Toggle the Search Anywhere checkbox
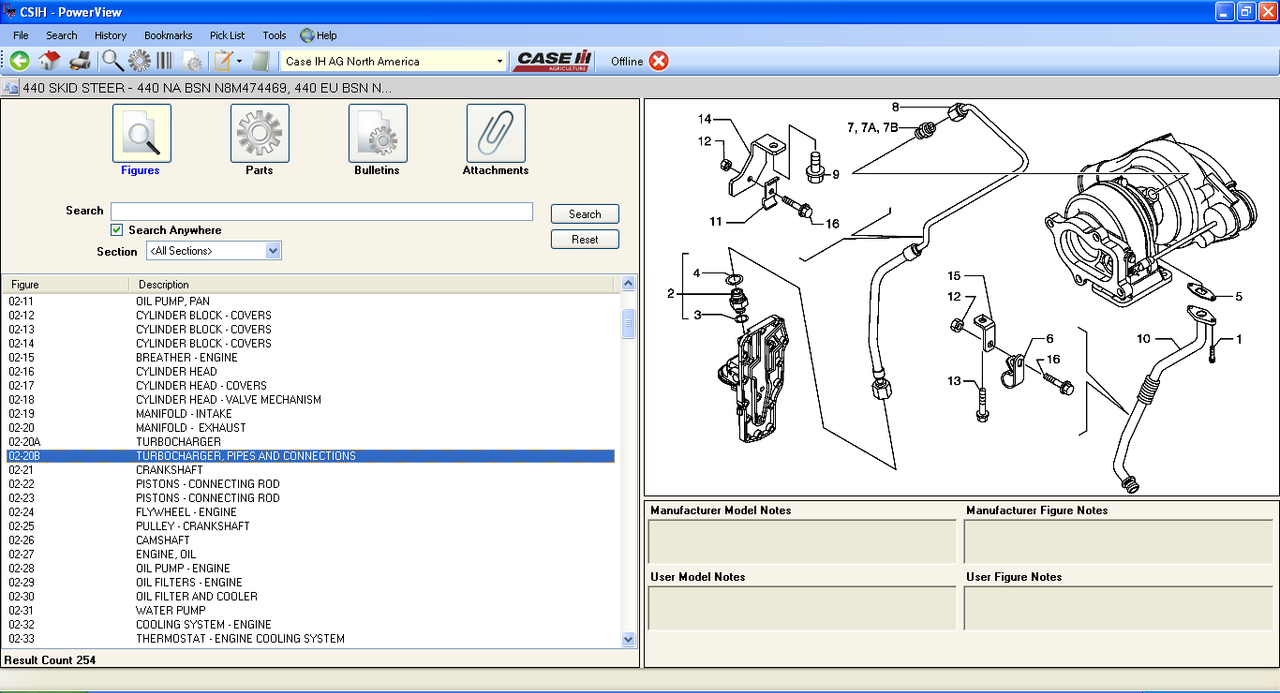Screen dimensions: 1280x693 click(117, 230)
